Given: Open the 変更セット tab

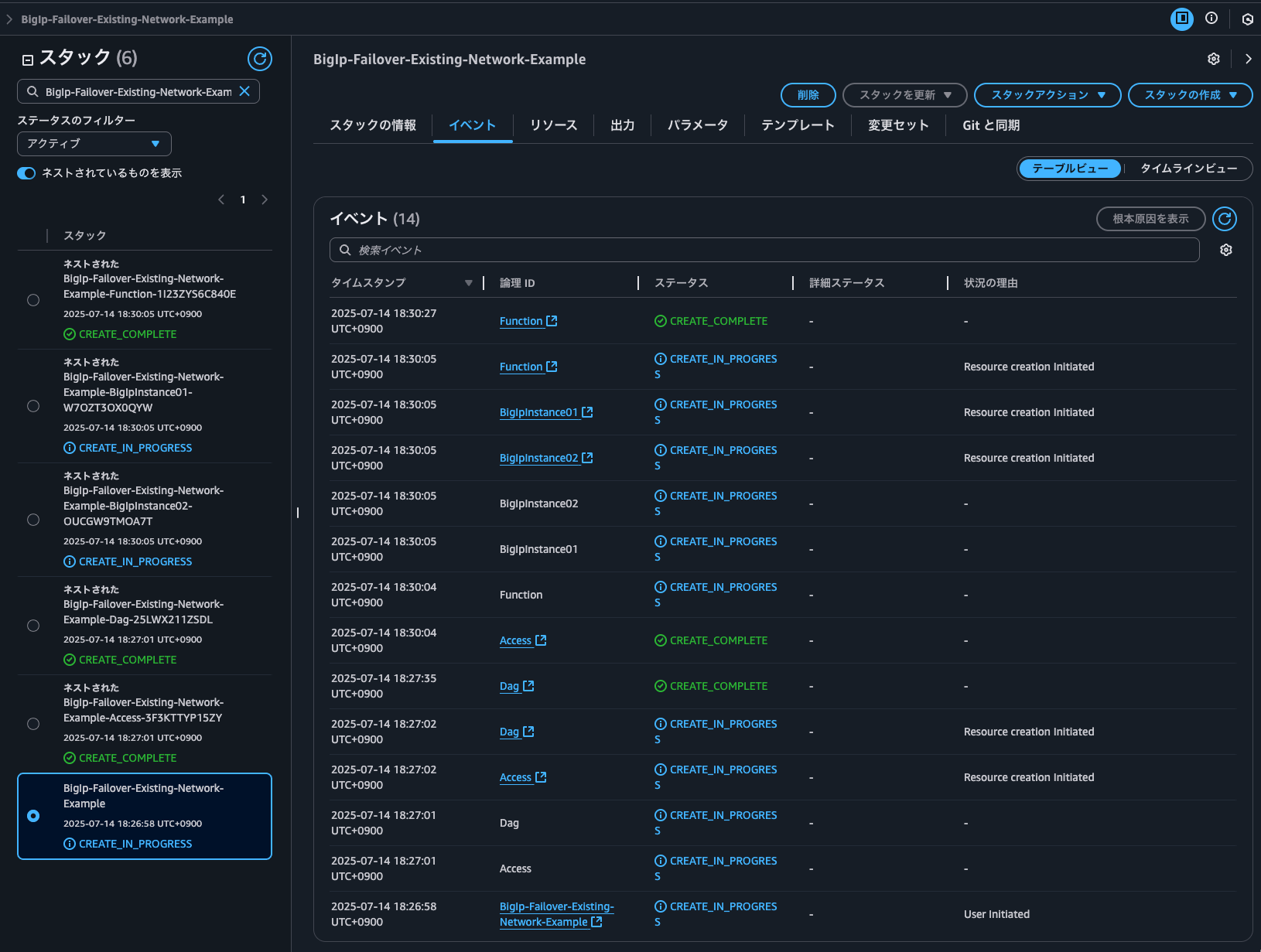Looking at the screenshot, I should [x=898, y=125].
